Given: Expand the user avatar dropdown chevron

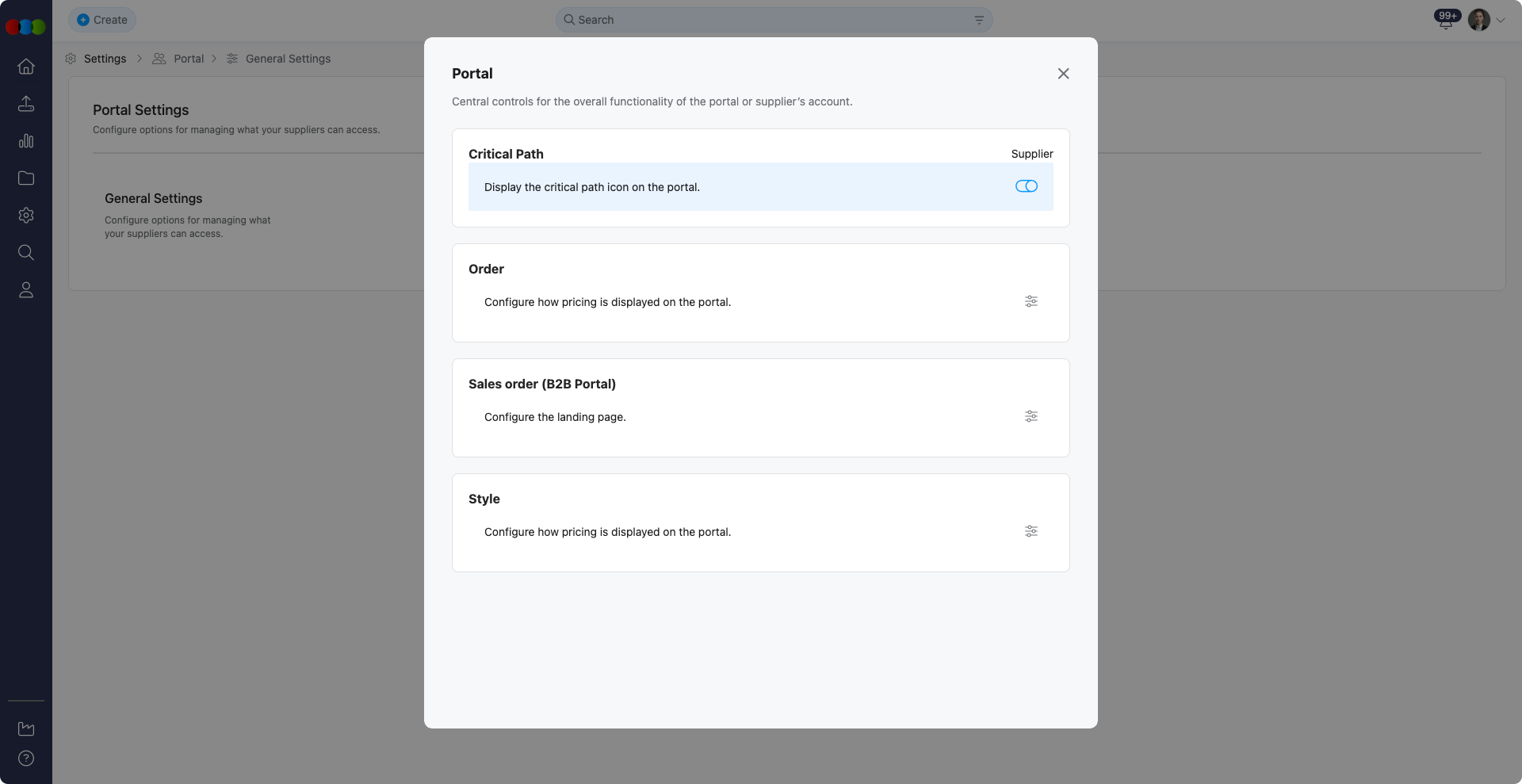Looking at the screenshot, I should point(1500,21).
